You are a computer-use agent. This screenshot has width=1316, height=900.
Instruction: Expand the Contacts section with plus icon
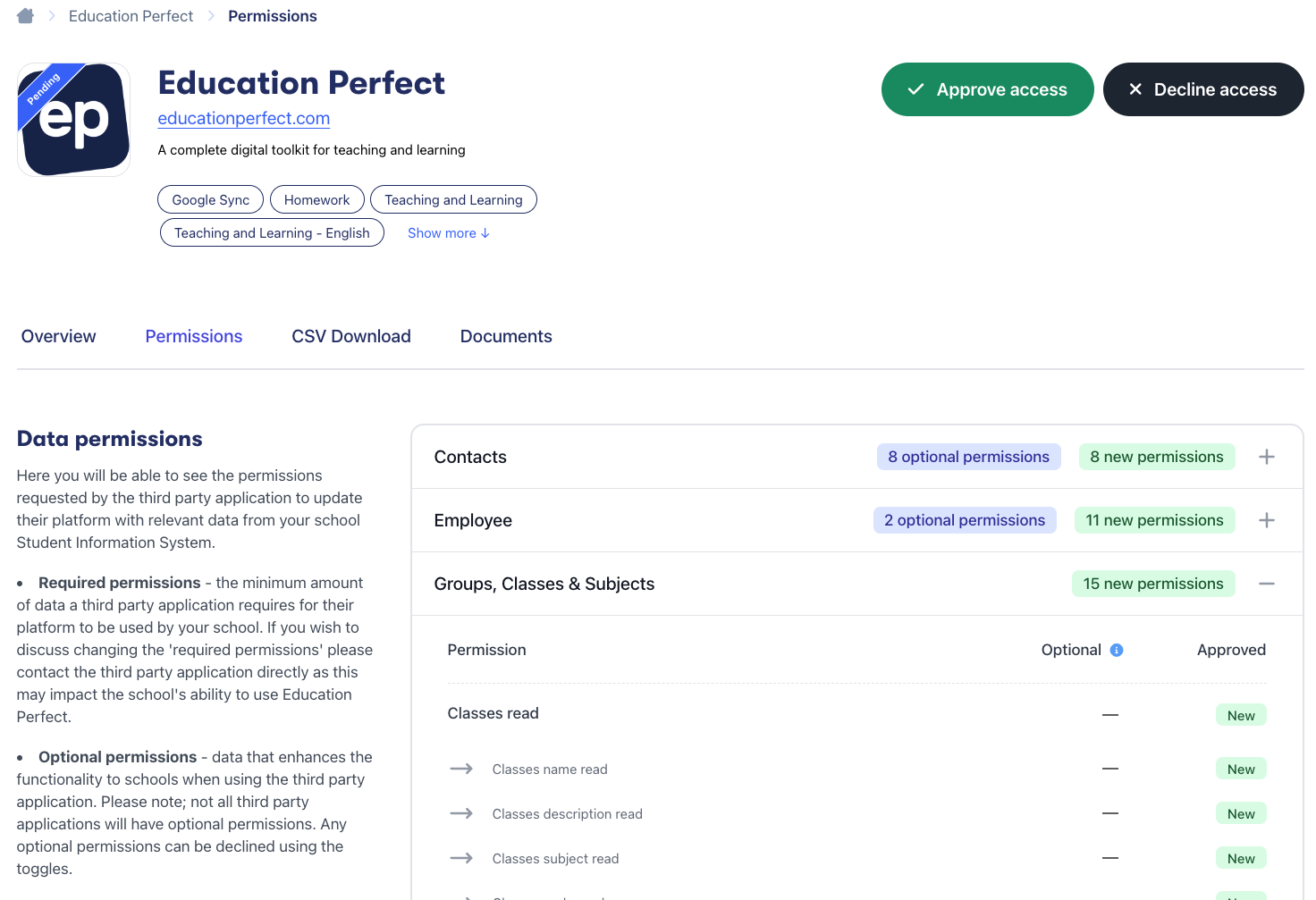1267,457
